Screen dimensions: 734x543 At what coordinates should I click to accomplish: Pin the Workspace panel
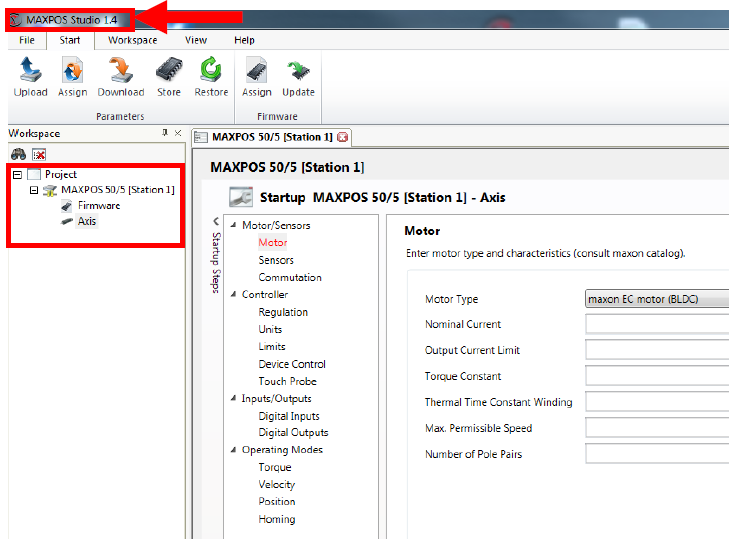pyautogui.click(x=165, y=133)
